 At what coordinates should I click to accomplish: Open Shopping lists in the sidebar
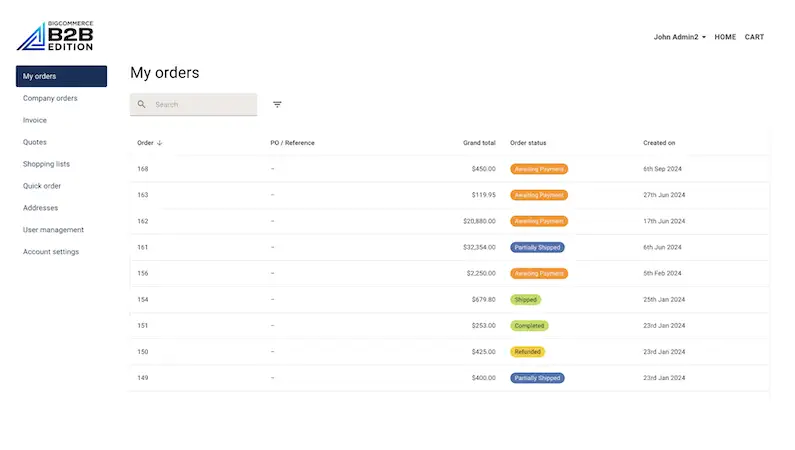point(46,164)
